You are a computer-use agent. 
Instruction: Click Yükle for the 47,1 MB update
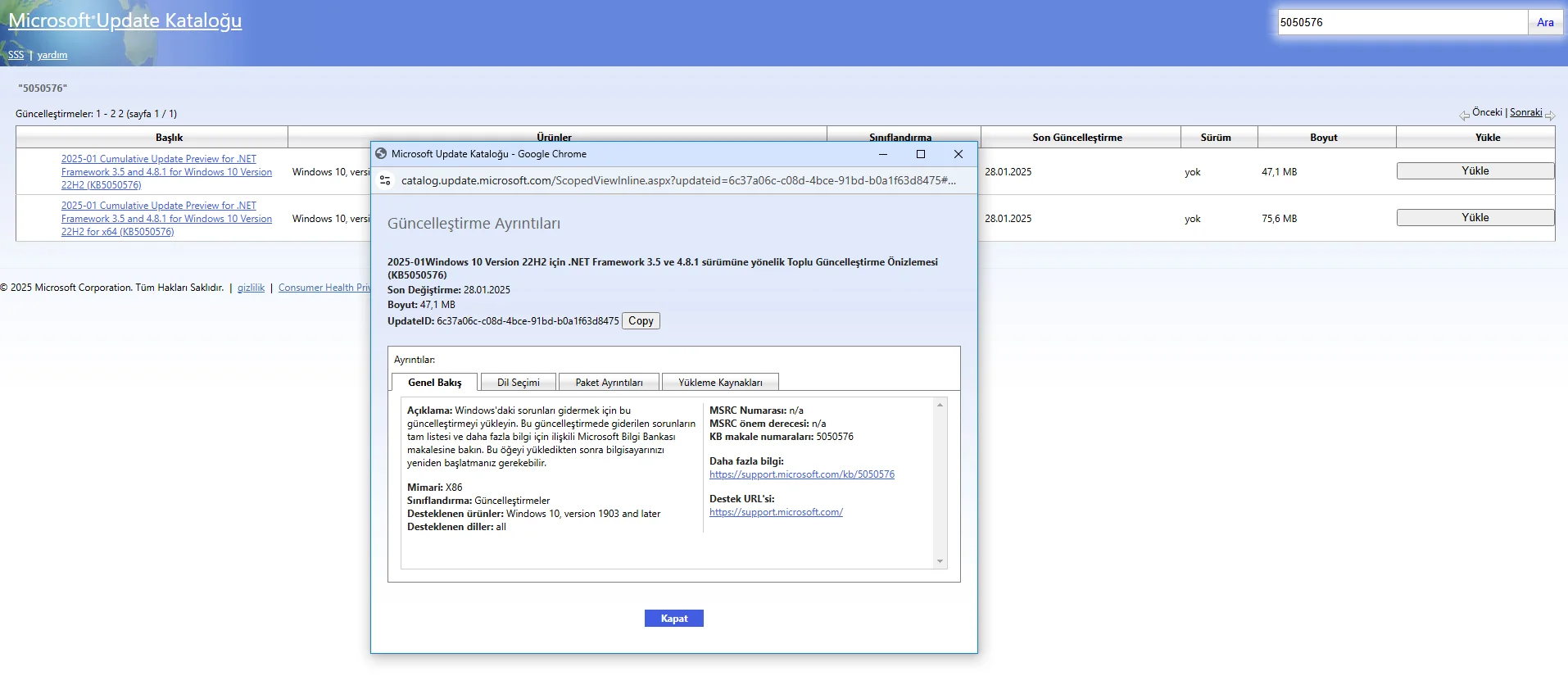coord(1475,171)
